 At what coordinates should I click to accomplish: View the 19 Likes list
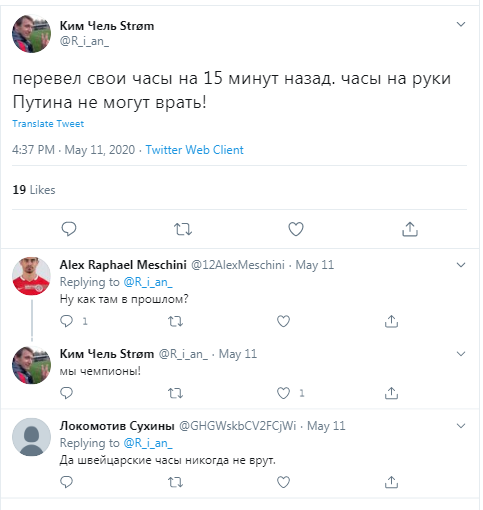click(x=34, y=190)
